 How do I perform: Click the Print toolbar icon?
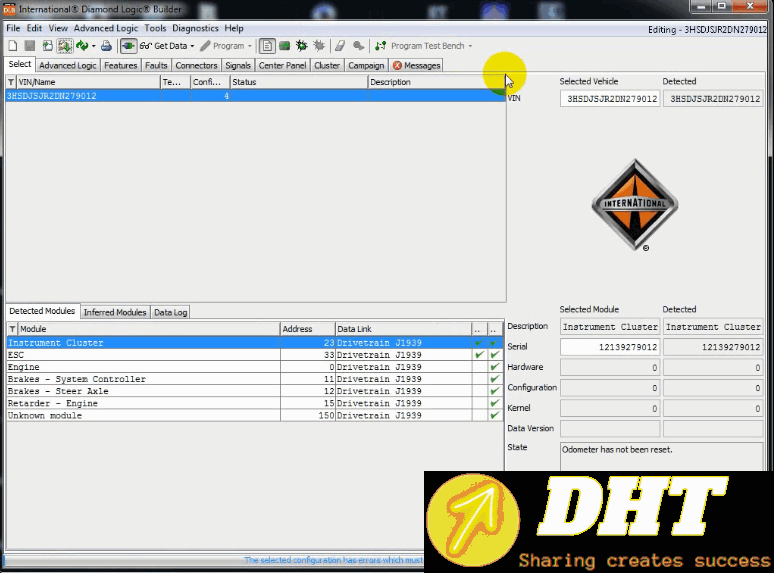pos(106,46)
